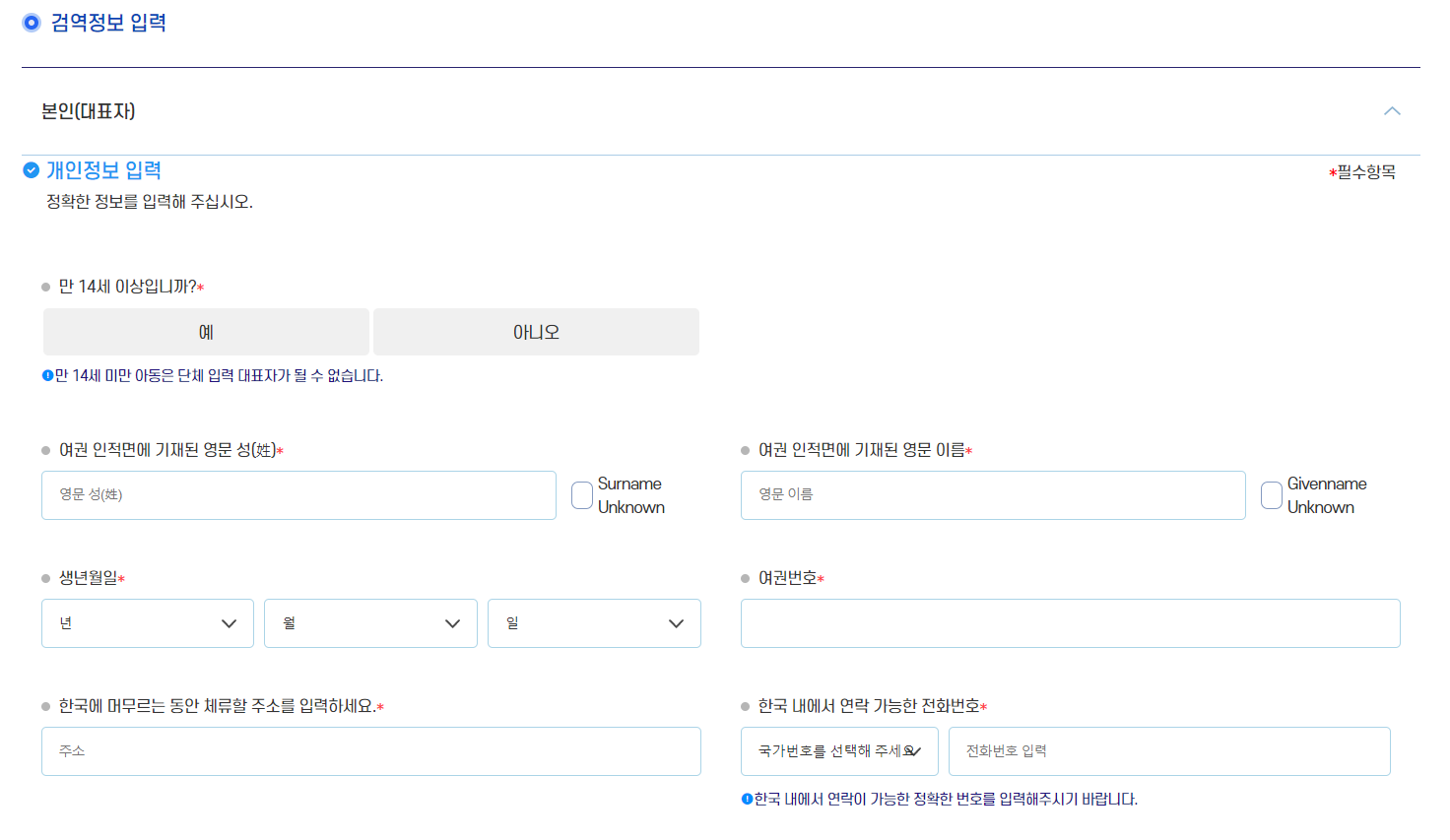Enable the Surname Unknown checkbox
The width and height of the screenshot is (1450, 840).
pos(581,494)
